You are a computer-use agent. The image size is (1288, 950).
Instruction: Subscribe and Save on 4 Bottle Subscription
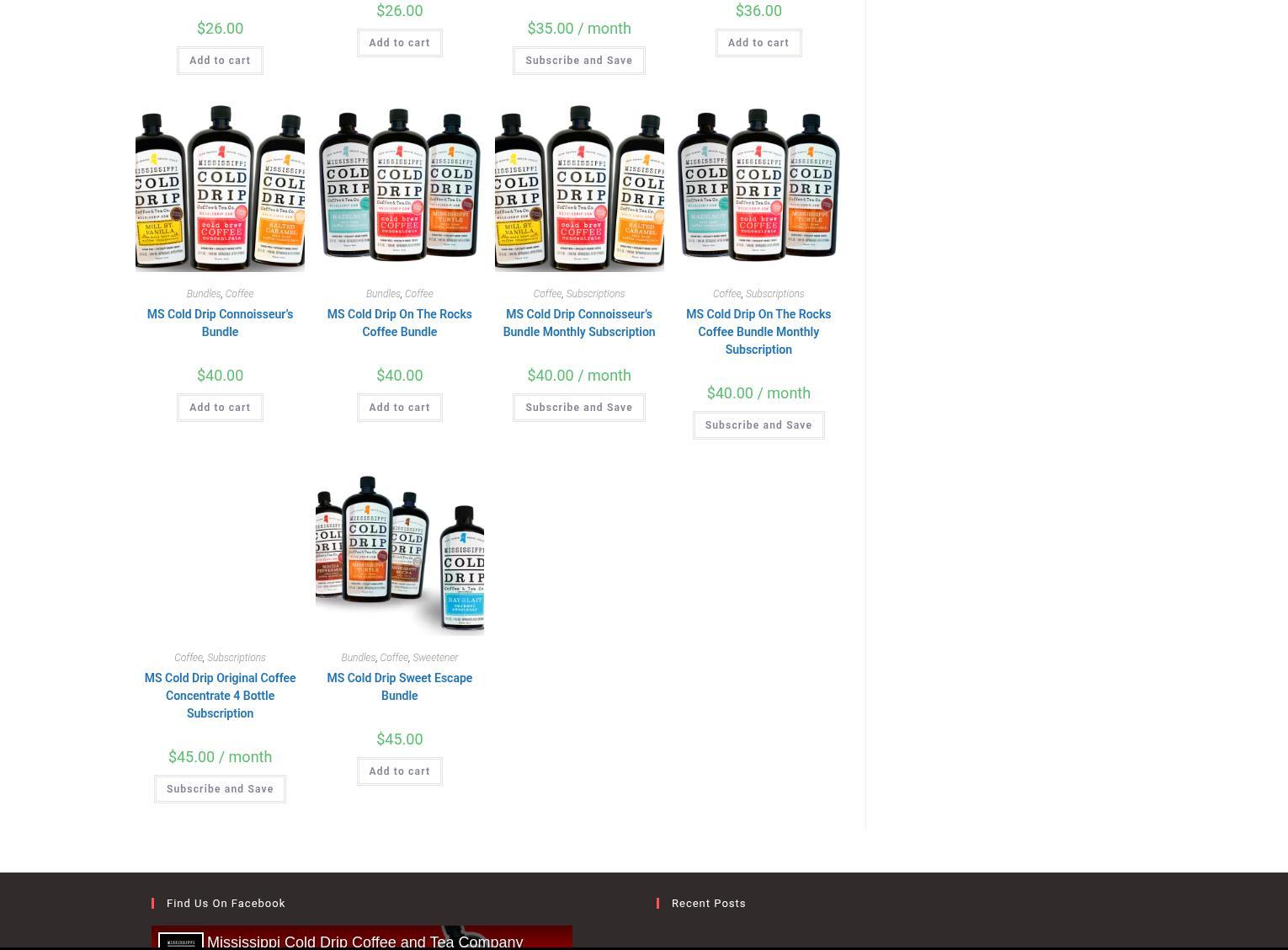tap(220, 789)
